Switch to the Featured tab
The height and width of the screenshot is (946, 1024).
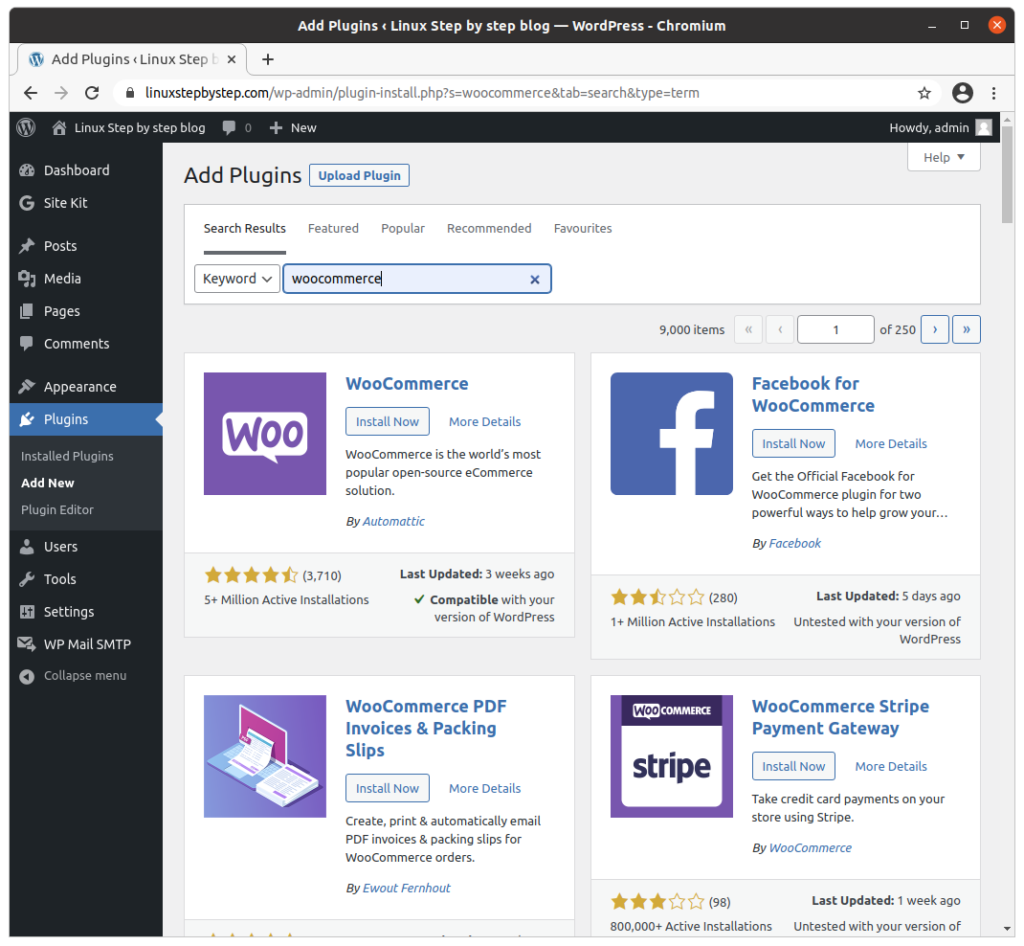333,229
